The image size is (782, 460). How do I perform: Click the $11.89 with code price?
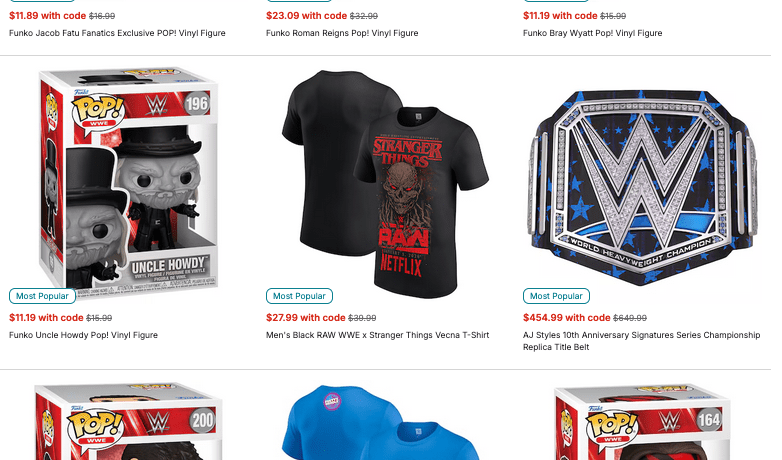(x=47, y=16)
